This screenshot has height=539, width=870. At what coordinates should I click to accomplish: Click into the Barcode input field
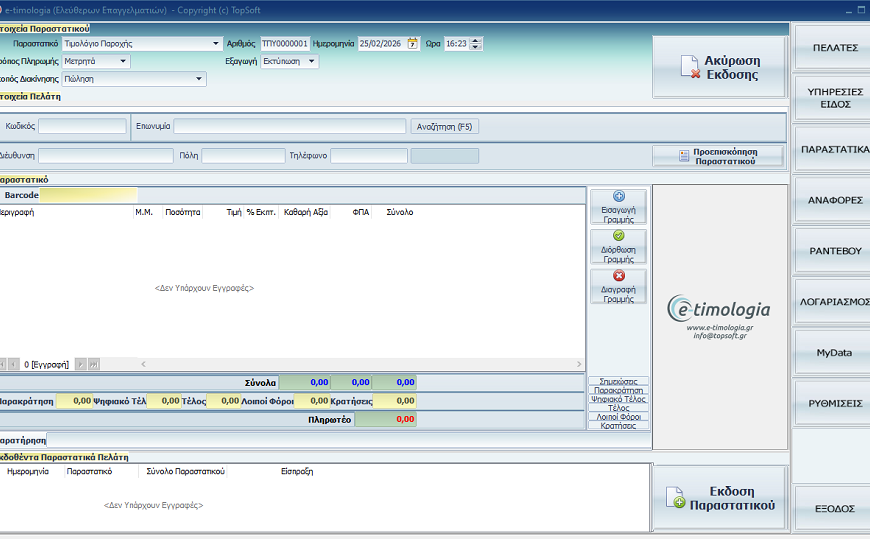(x=88, y=195)
